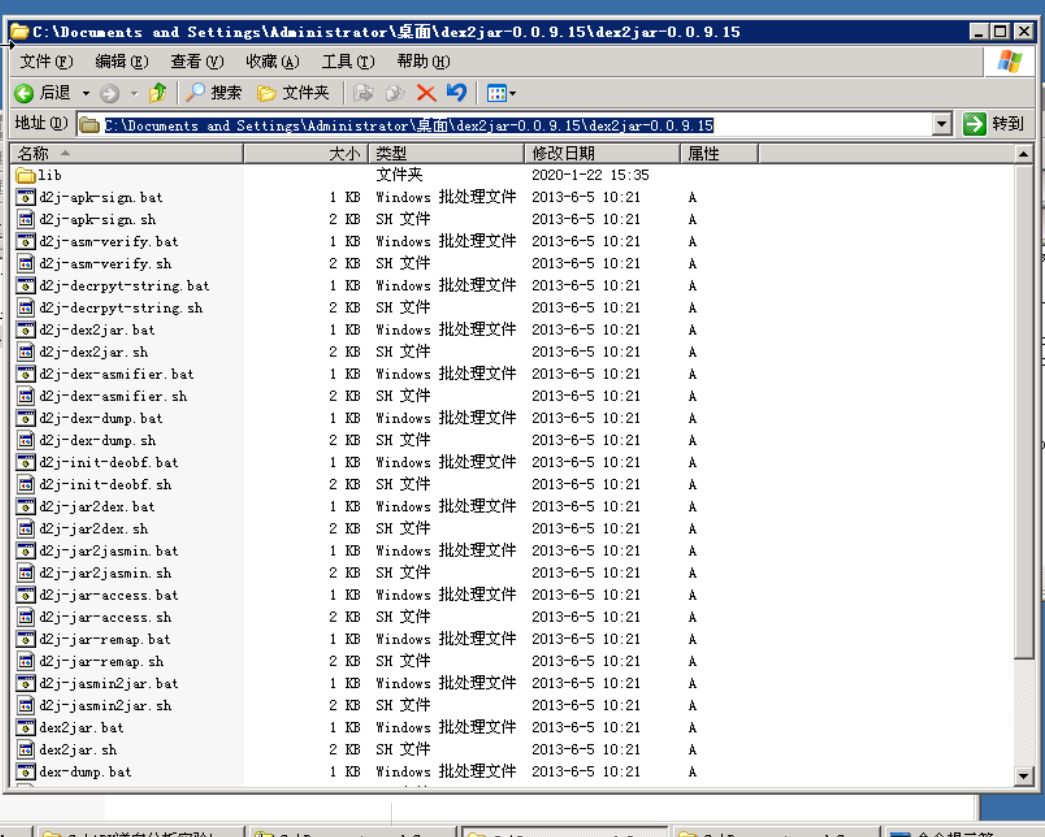1045x837 pixels.
Task: Click the vertical scrollbar thumb
Action: 1023,412
